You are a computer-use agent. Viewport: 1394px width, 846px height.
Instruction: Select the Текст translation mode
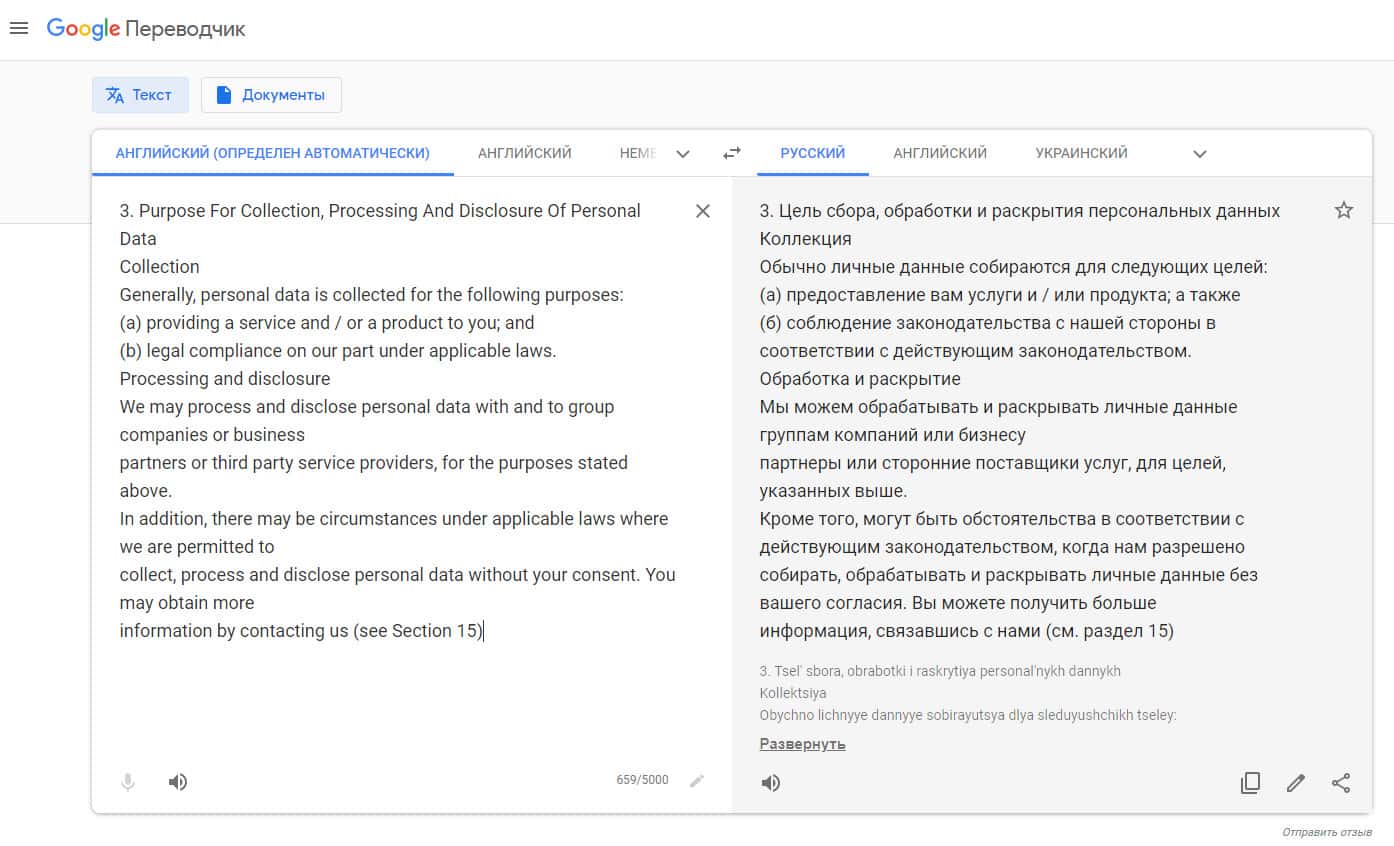pos(139,95)
